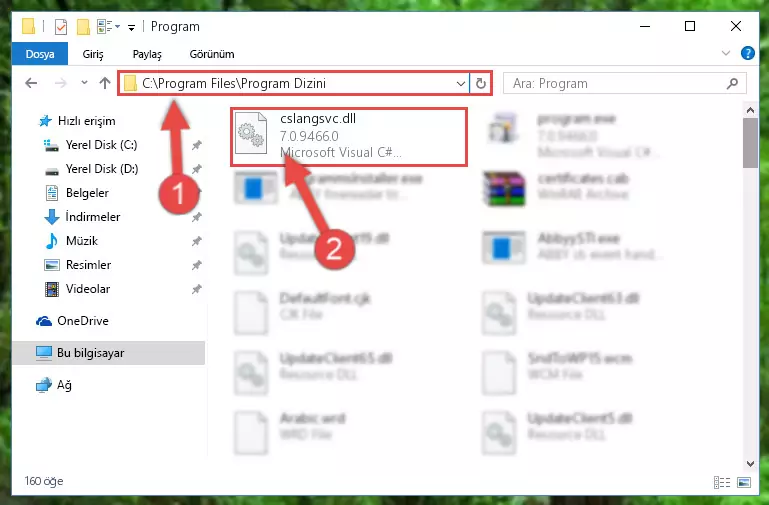Open the Görünüm ribbon tab
The width and height of the screenshot is (769, 505).
(212, 54)
